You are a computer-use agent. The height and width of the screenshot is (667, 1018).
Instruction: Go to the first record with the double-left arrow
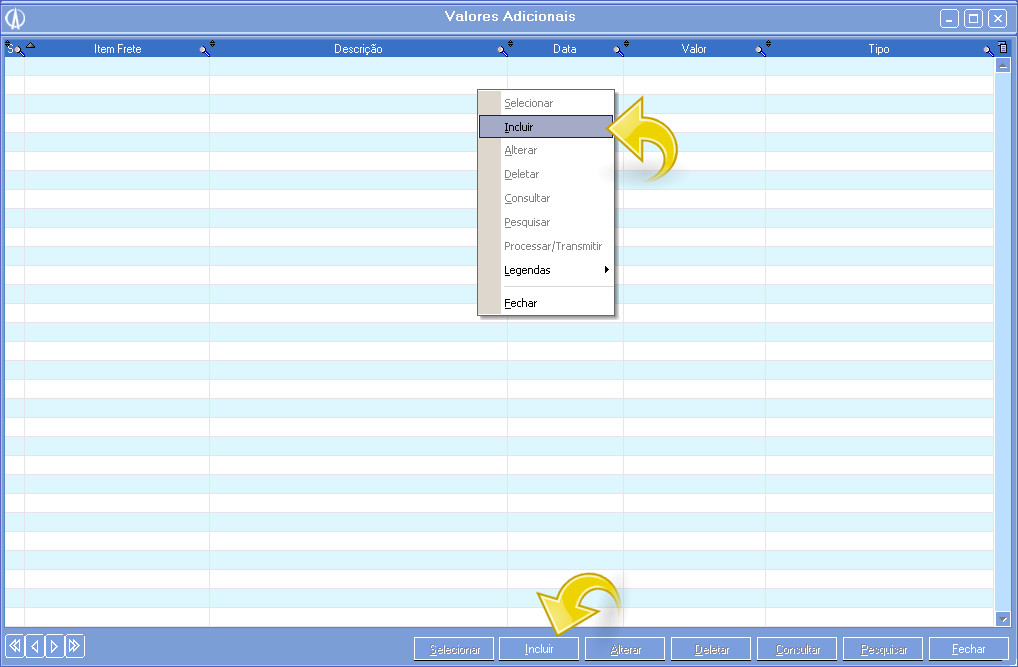coord(14,646)
